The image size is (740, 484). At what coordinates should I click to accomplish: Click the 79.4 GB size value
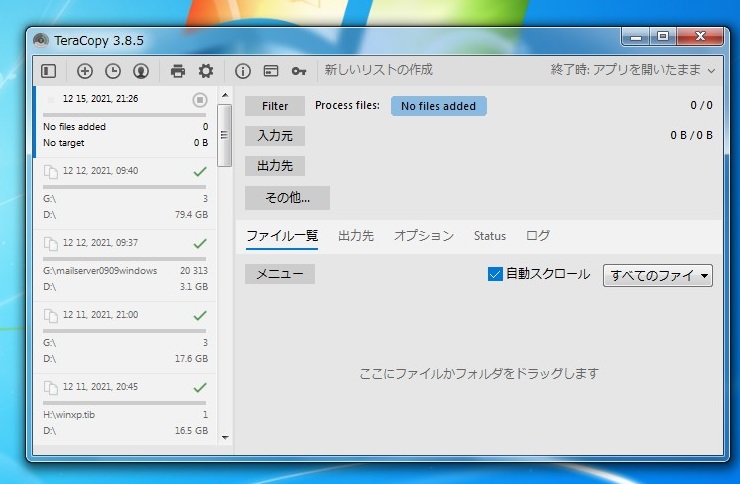tap(191, 215)
